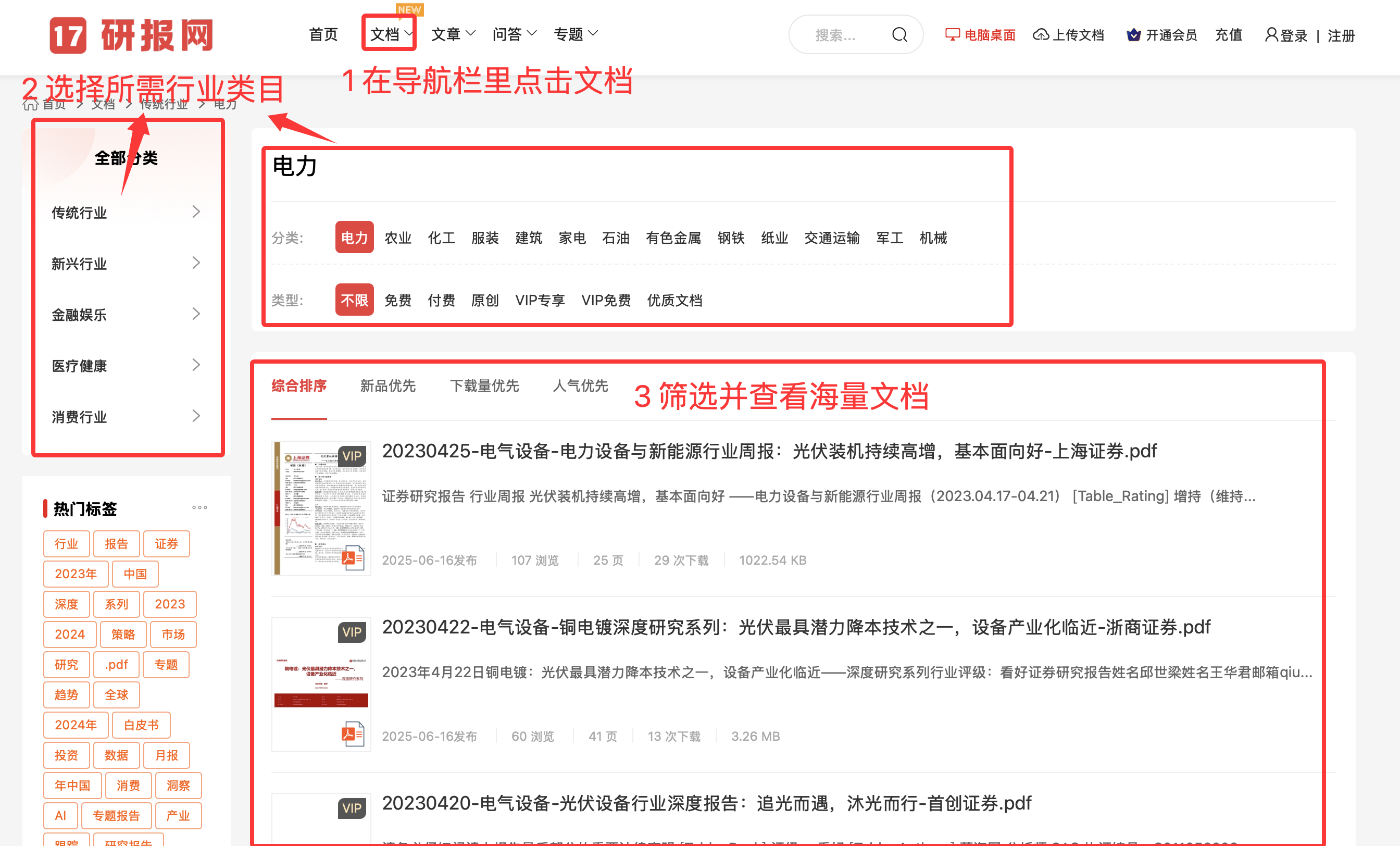The height and width of the screenshot is (846, 1400).
Task: Switch to 下载量优先 sort tab
Action: [x=485, y=386]
